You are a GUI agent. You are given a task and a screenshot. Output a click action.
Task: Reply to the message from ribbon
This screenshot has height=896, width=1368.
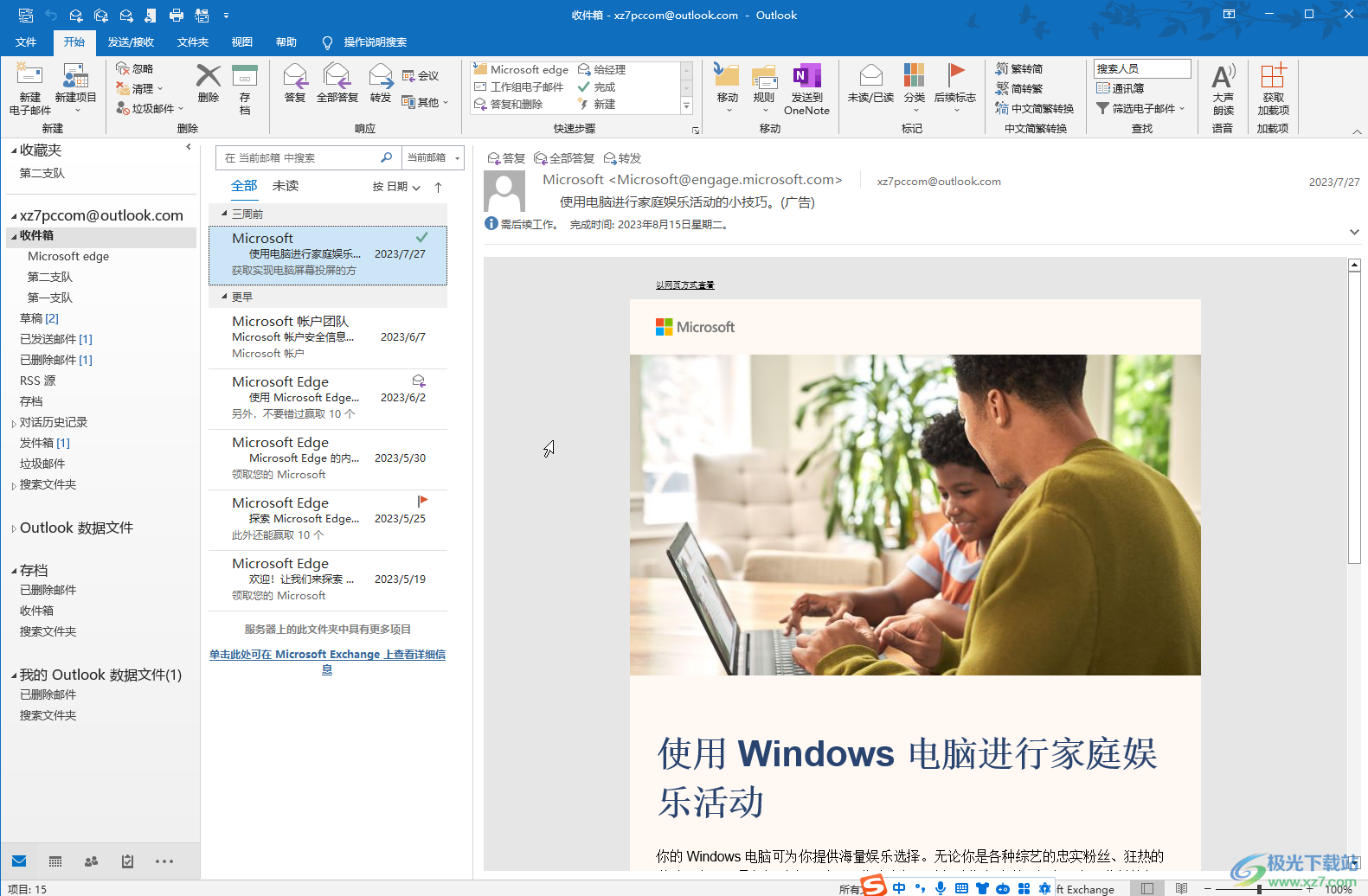tap(295, 83)
